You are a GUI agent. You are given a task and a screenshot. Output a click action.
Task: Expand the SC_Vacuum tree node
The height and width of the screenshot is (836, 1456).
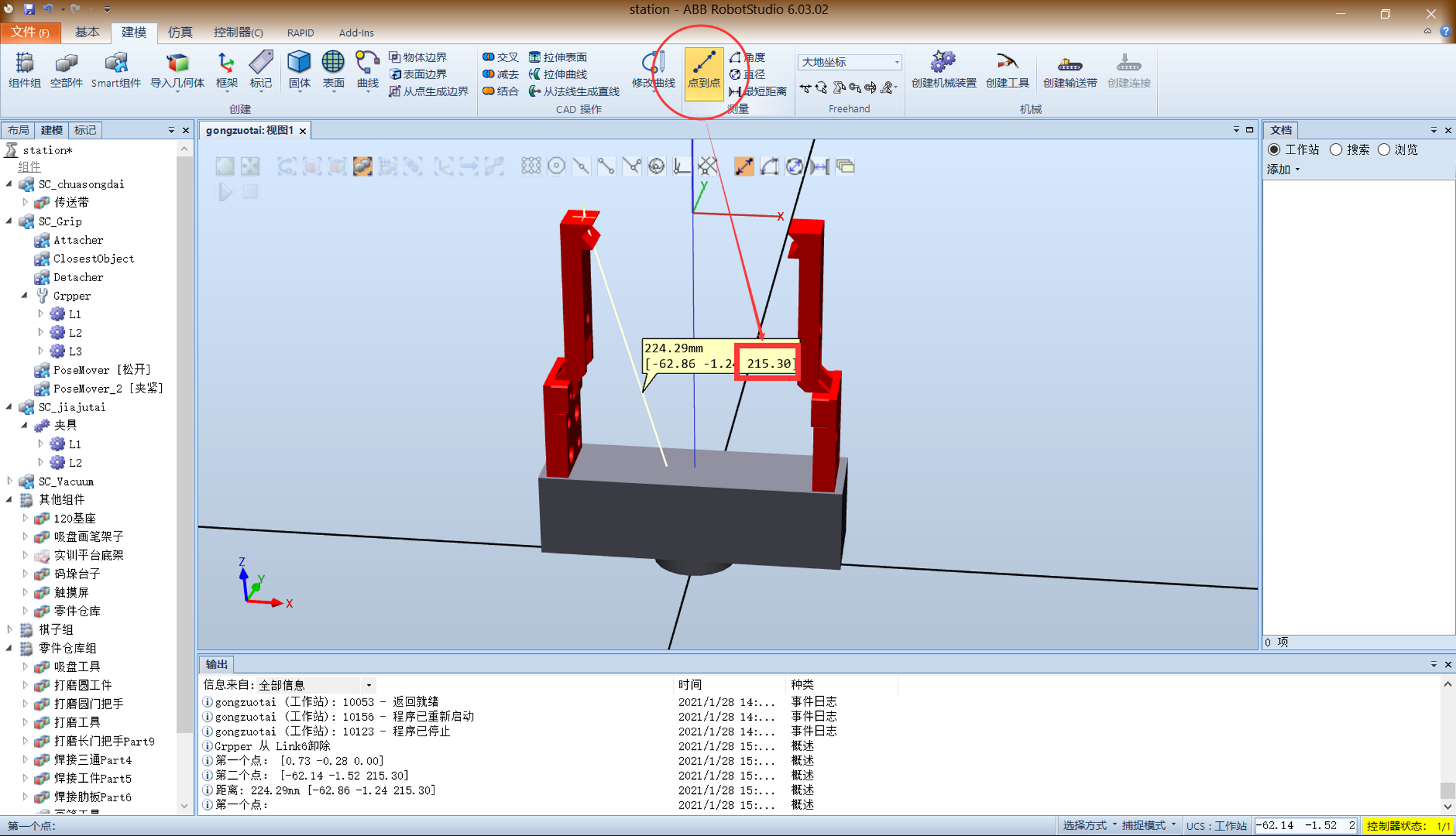9,481
